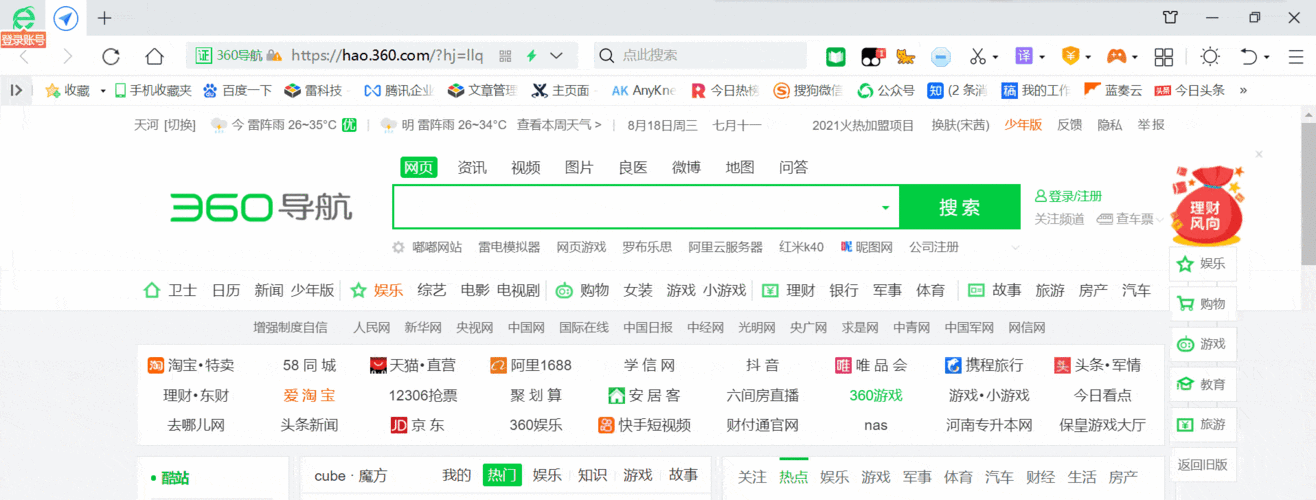Screen dimensions: 1316x500
Task: Open the AnyKne bookmark
Action: click(643, 90)
